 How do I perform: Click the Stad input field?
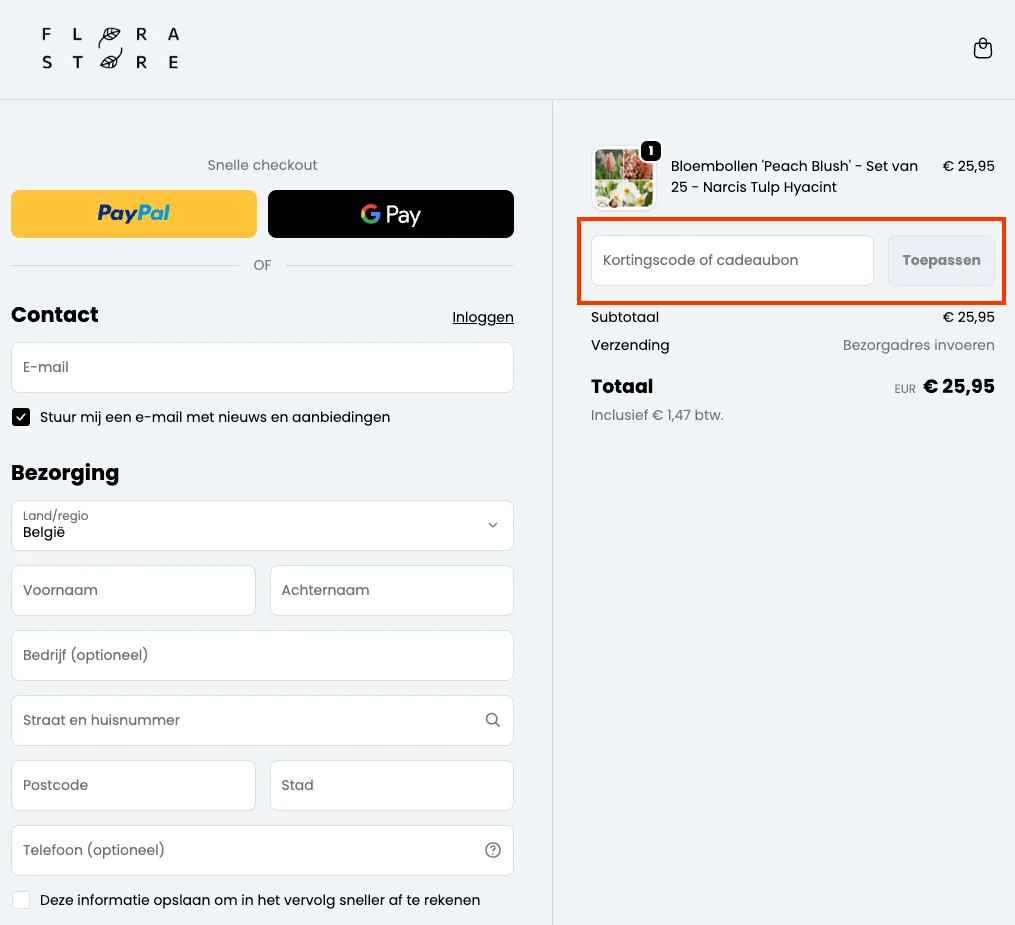pos(391,785)
